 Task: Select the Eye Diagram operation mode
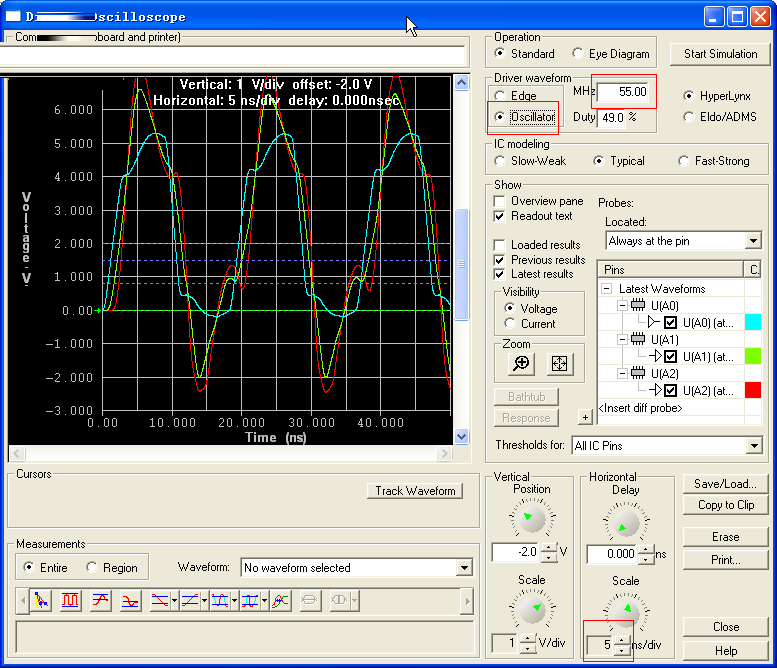click(579, 54)
